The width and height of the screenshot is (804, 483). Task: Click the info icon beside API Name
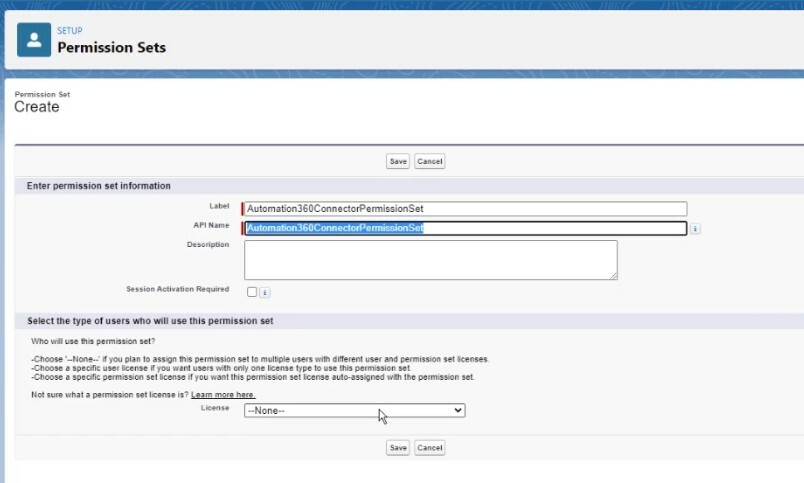point(695,229)
